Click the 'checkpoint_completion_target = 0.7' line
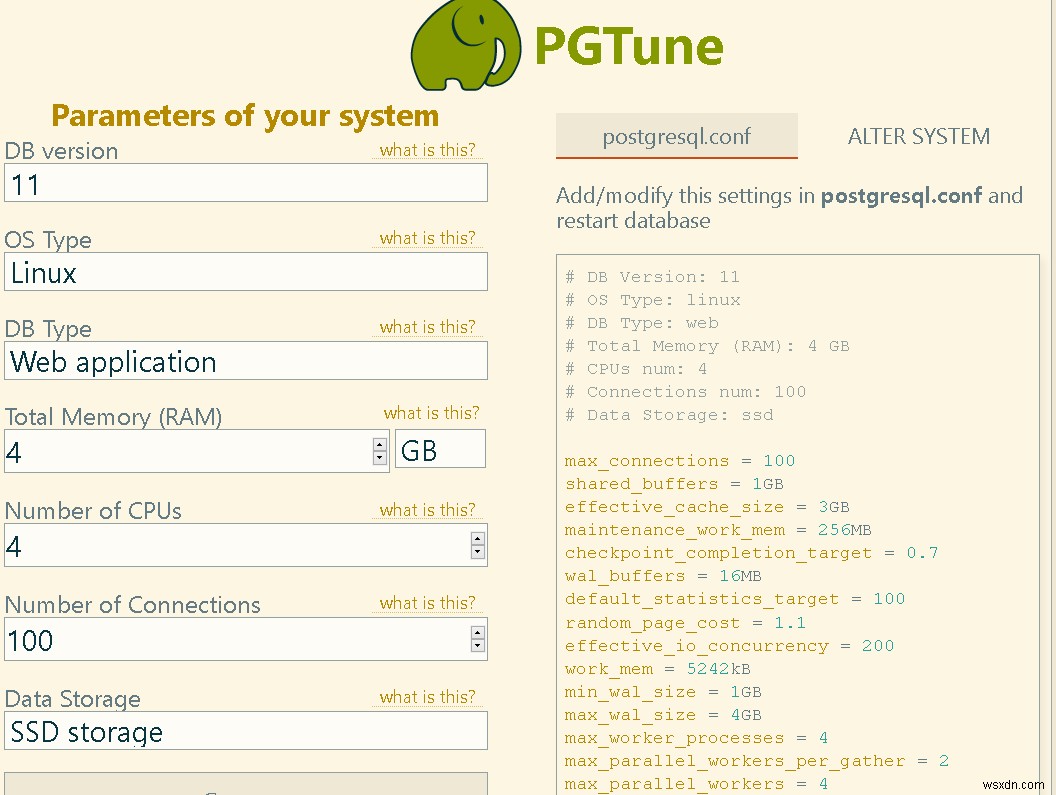The height and width of the screenshot is (795, 1056). [752, 553]
